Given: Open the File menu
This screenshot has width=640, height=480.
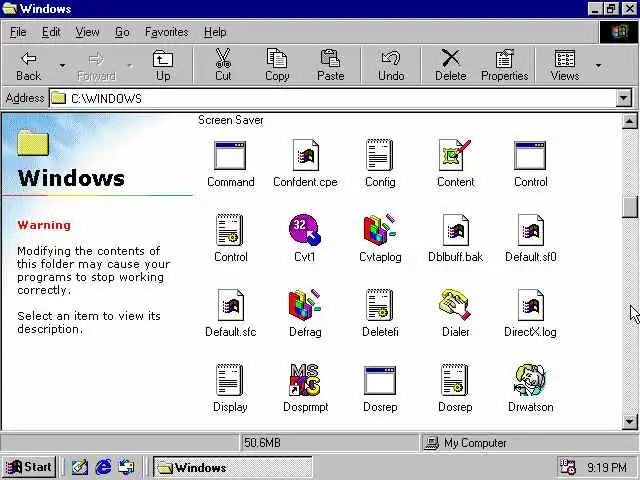Looking at the screenshot, I should tap(18, 32).
